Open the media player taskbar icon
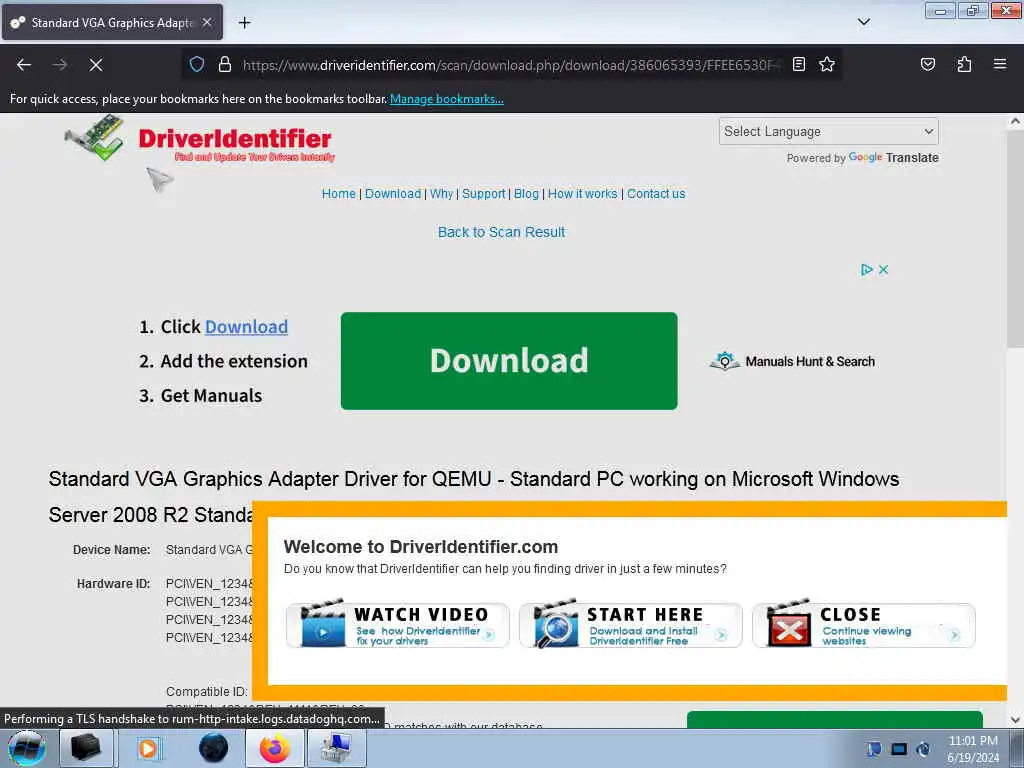 [x=148, y=748]
